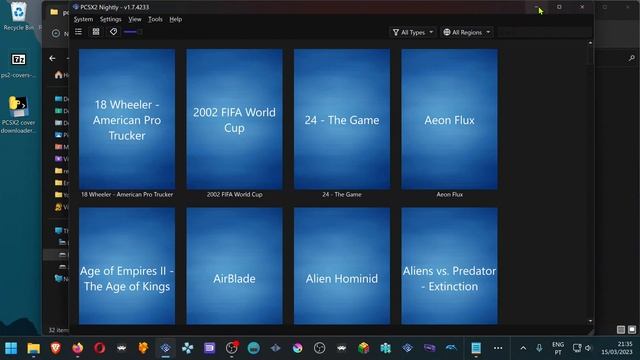The image size is (640, 360).
Task: Open the Tools menu
Action: (x=155, y=19)
